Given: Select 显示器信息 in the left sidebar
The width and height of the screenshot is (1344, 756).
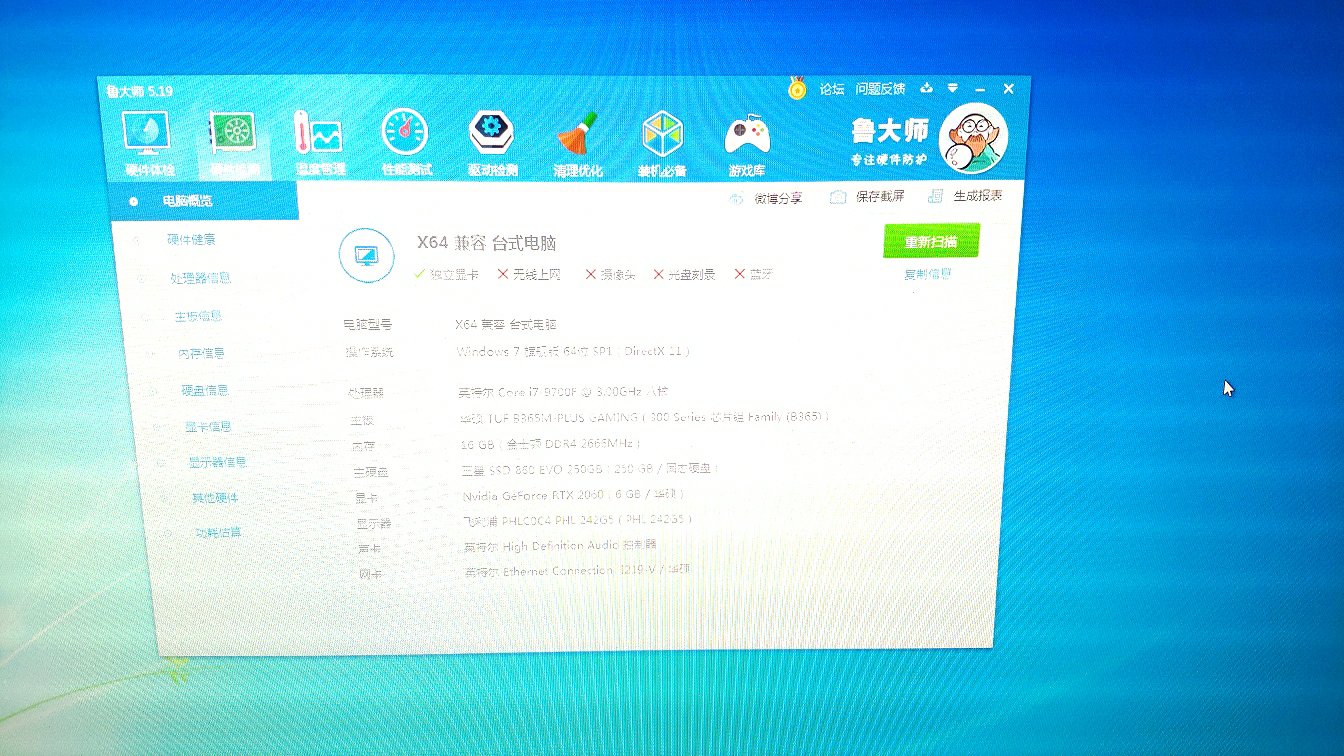Looking at the screenshot, I should coord(218,462).
